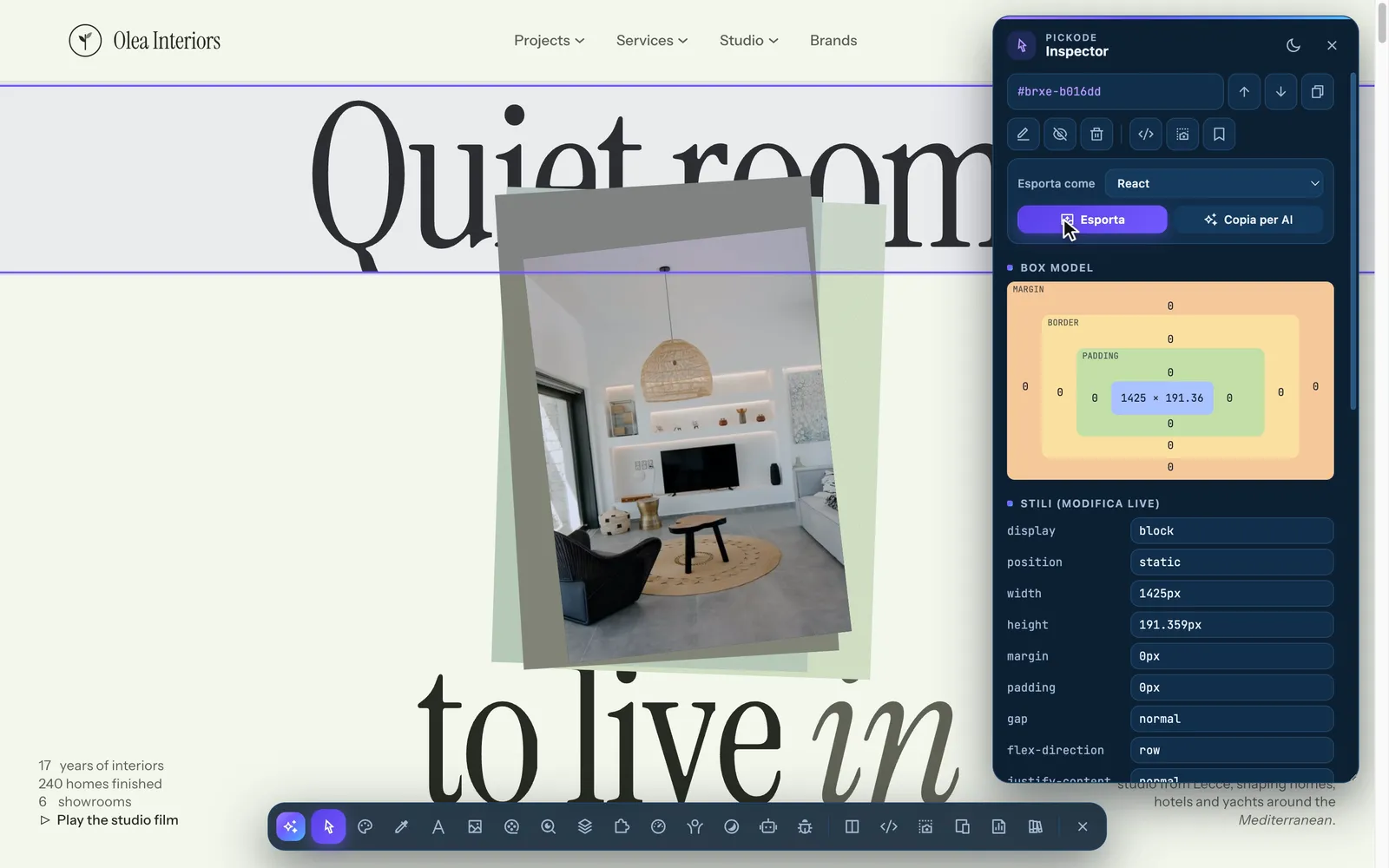Click the robot icon in bottom toolbar
The height and width of the screenshot is (868, 1389).
(768, 827)
